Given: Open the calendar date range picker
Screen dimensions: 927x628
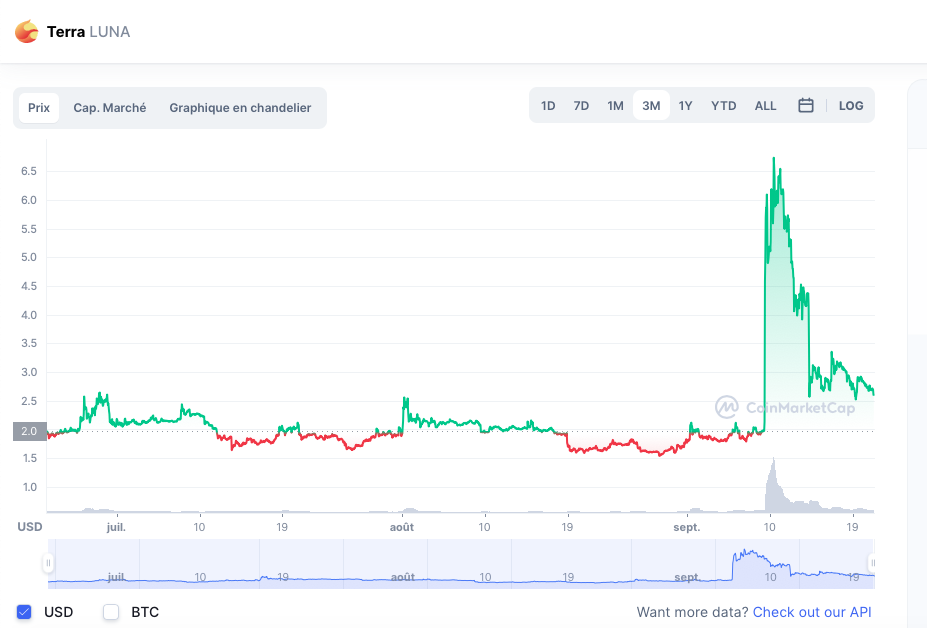Looking at the screenshot, I should pyautogui.click(x=806, y=105).
